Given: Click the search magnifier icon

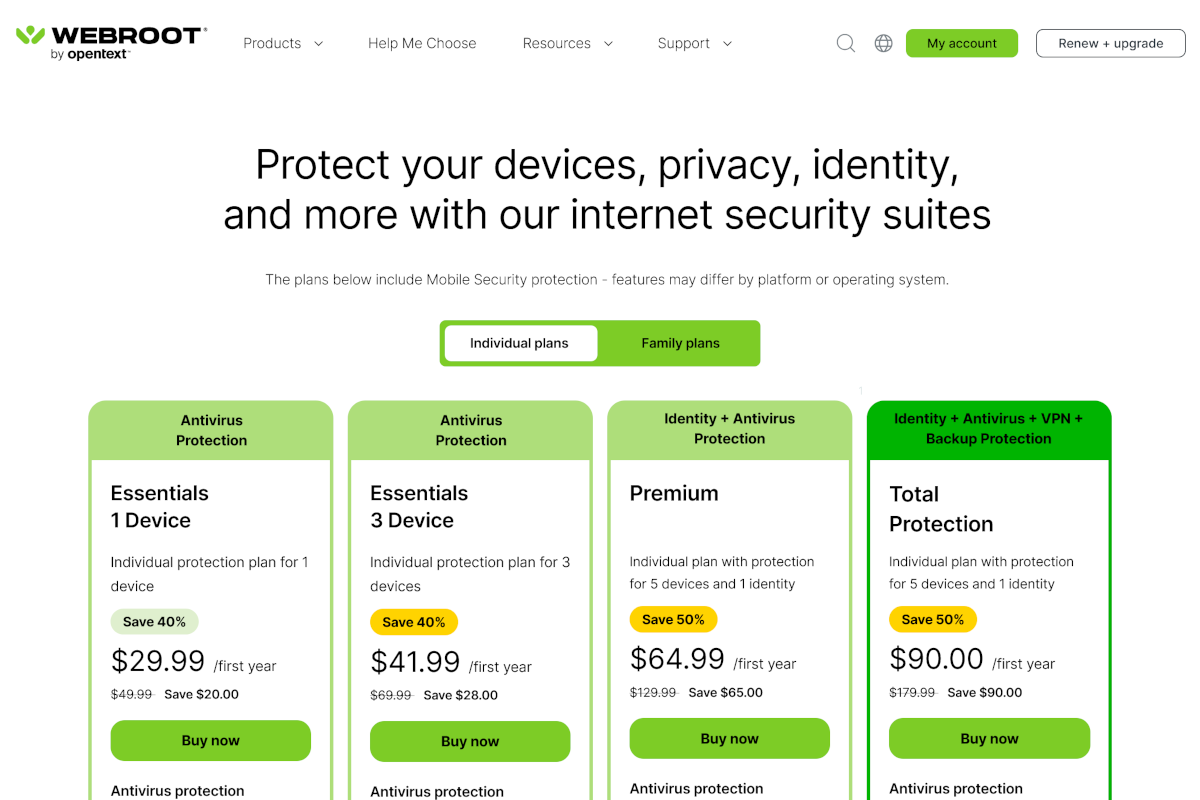Looking at the screenshot, I should tap(845, 43).
